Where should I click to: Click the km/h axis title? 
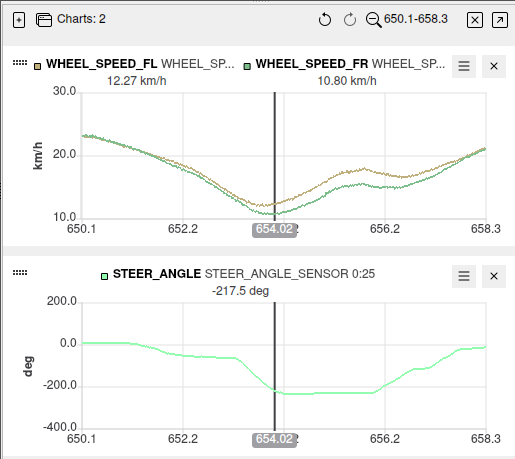[38, 156]
